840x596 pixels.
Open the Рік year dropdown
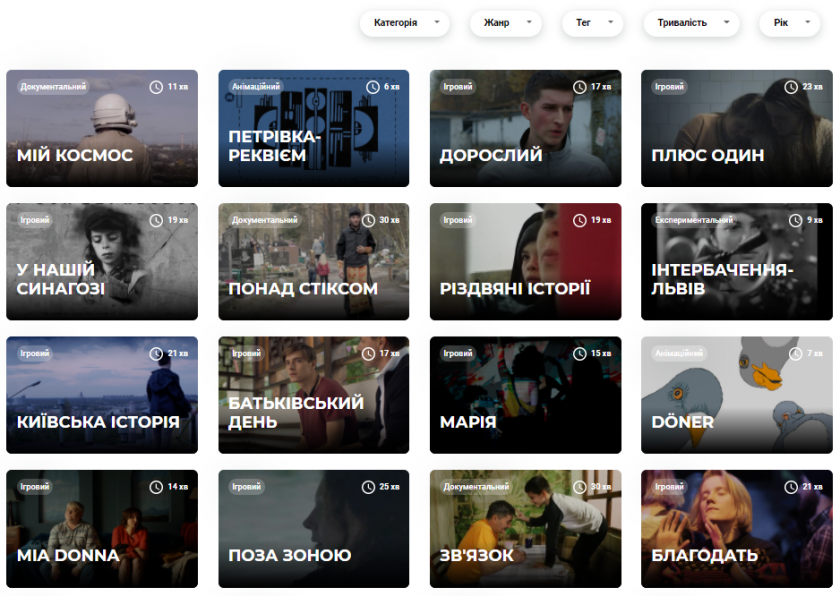point(790,23)
